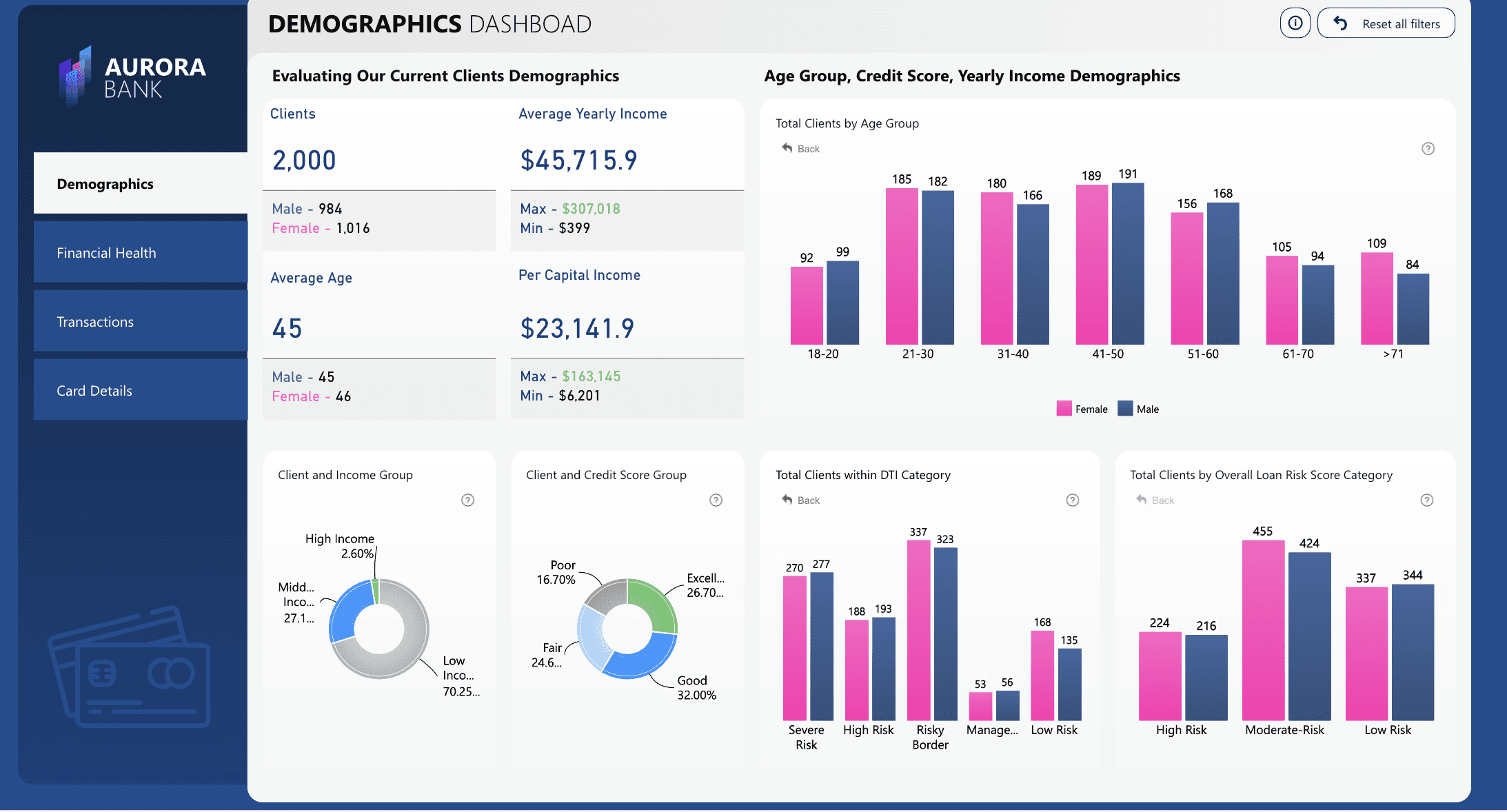Viewport: 1507px width, 812px height.
Task: Select the male 61-70 bar labeled 94
Action: point(1317,305)
